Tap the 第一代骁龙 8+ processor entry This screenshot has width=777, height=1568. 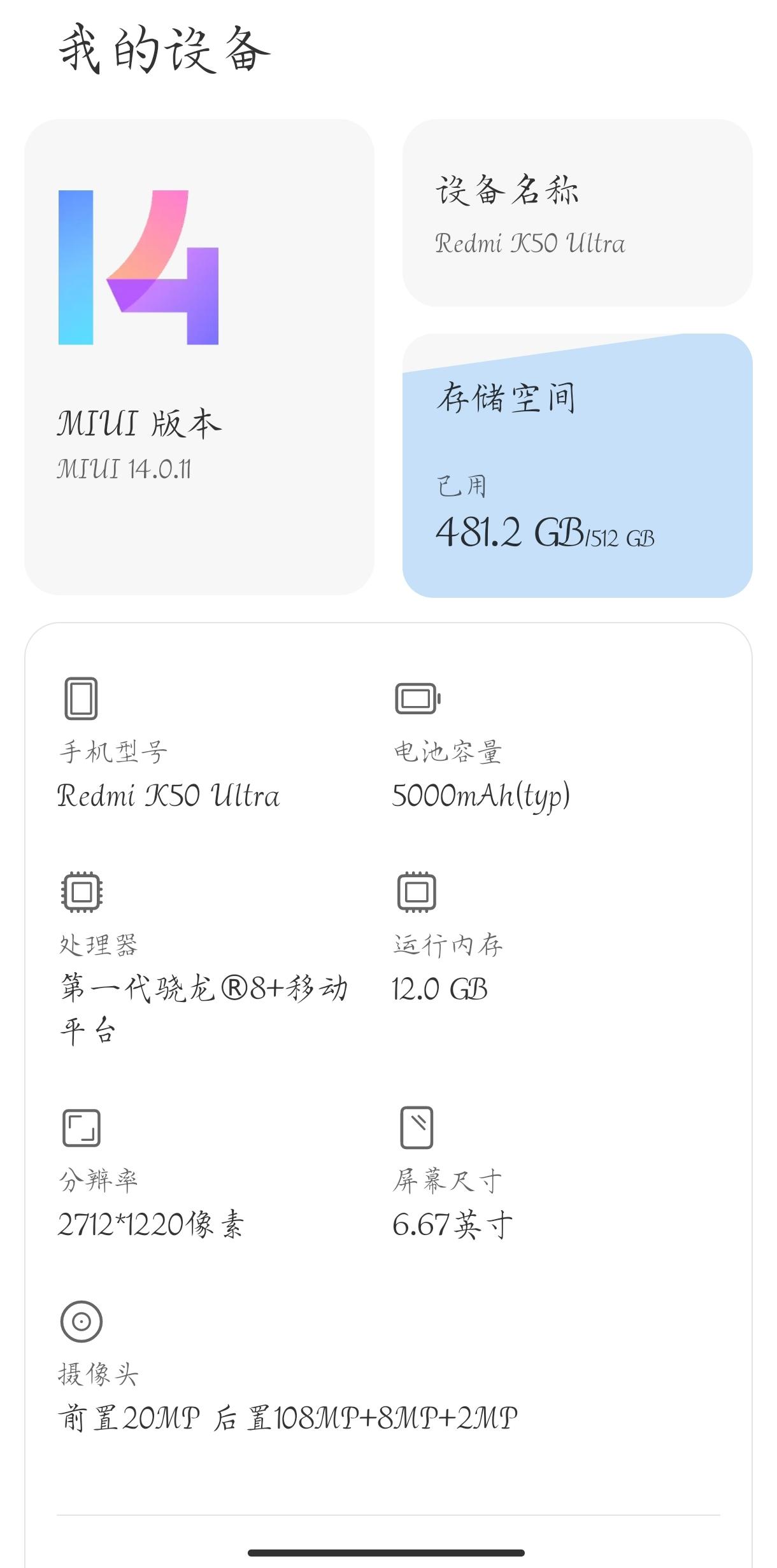(x=204, y=1010)
